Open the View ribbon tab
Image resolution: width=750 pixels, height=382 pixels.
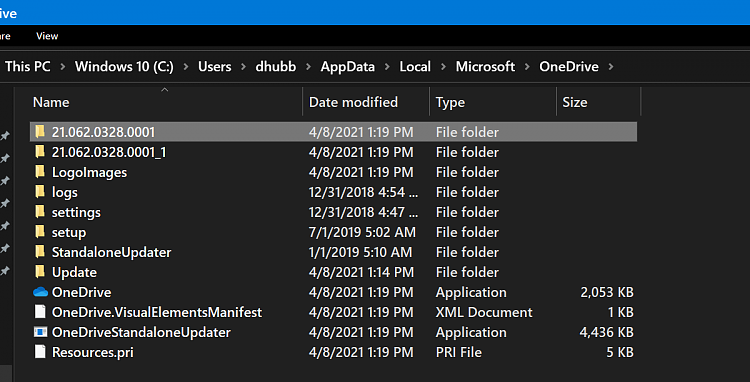[x=47, y=36]
